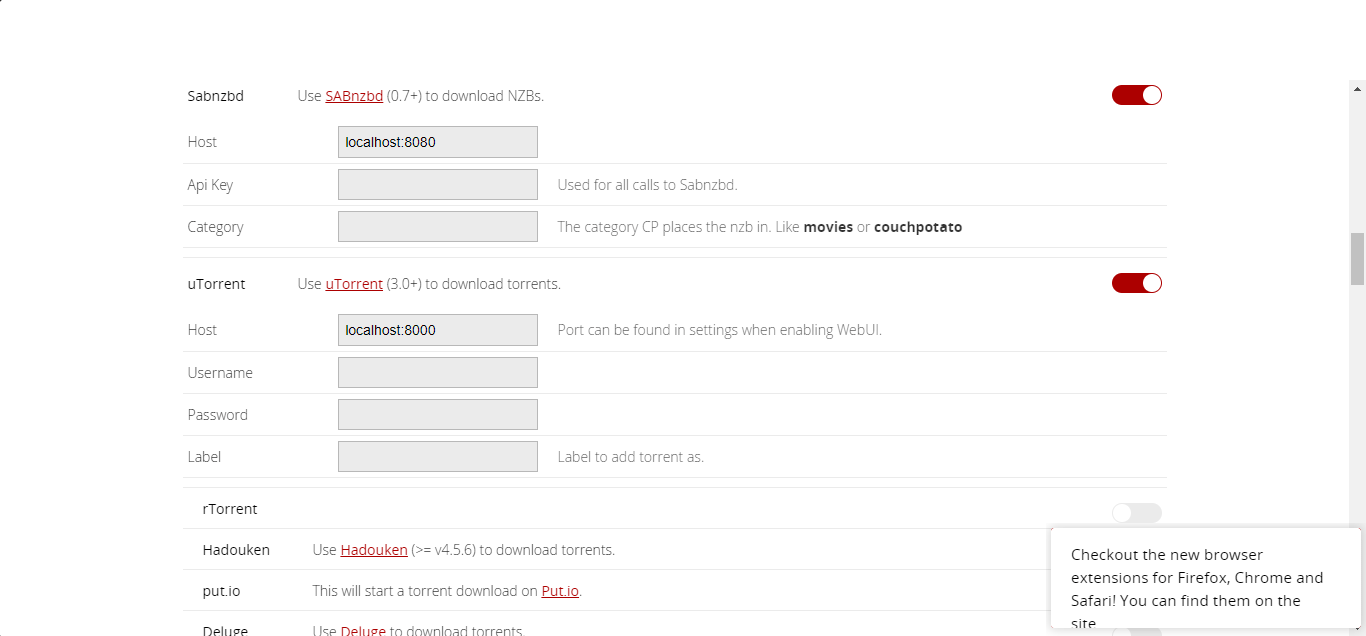This screenshot has height=636, width=1366.
Task: Disable the Sabnzbd downloader toggle
Action: click(x=1136, y=95)
